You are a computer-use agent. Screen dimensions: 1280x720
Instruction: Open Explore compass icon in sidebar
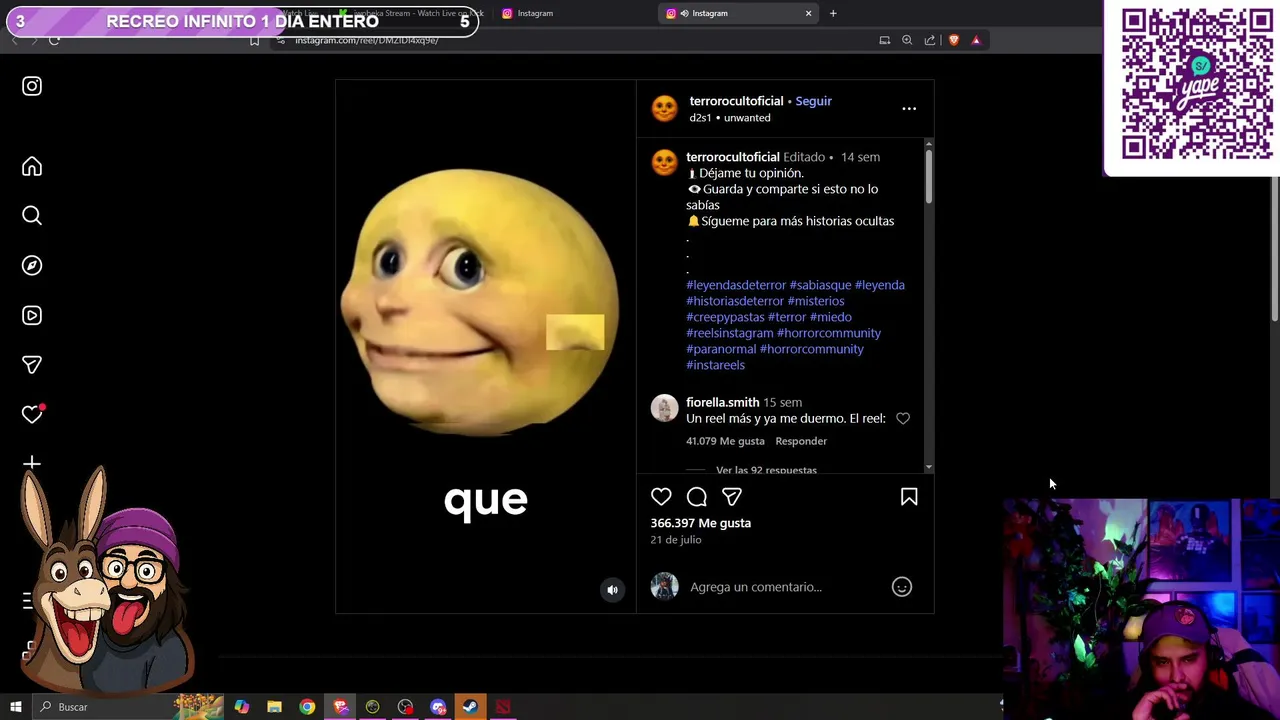tap(32, 265)
